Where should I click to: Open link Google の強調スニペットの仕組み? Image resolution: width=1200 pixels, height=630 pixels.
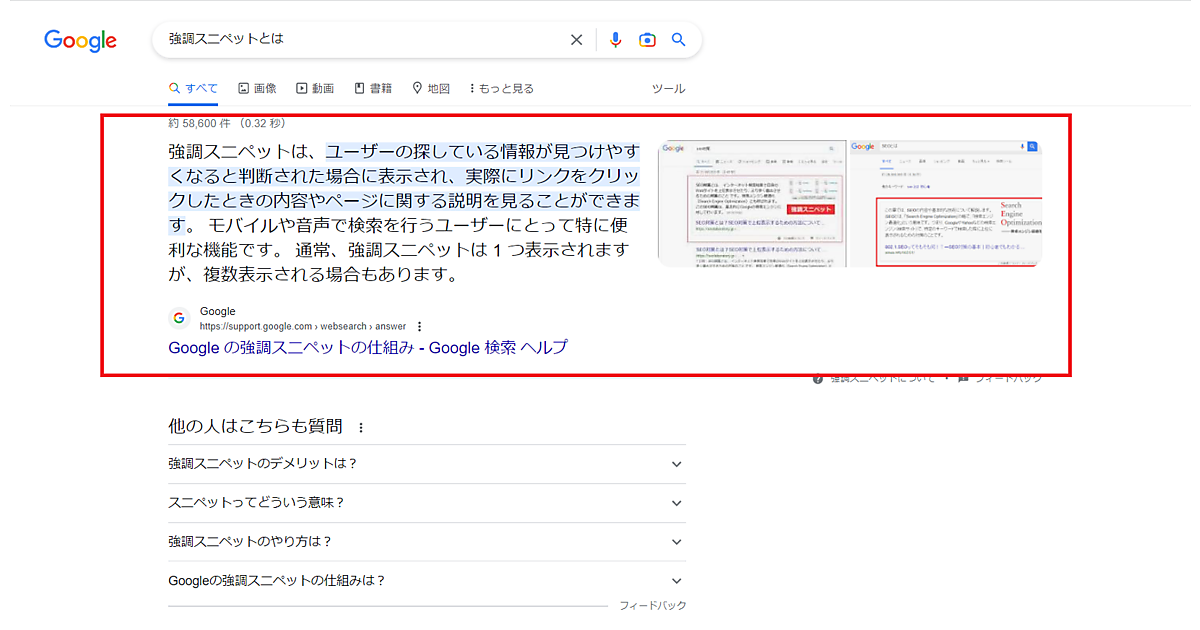tap(367, 348)
